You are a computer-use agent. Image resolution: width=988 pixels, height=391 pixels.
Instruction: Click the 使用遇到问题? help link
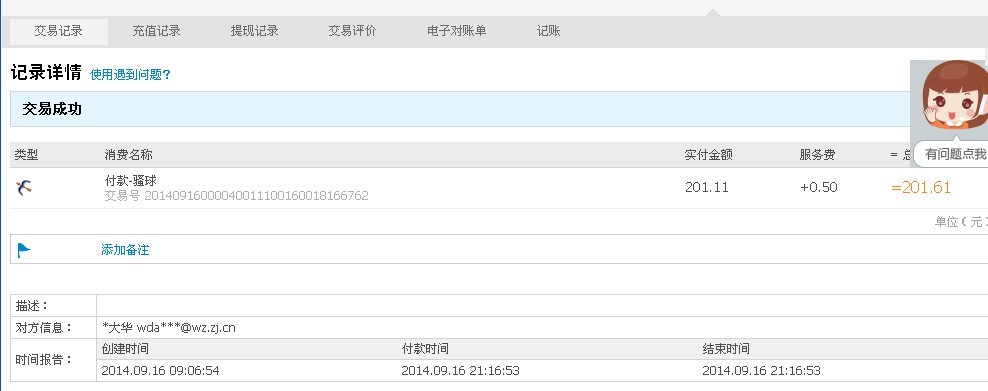pos(130,74)
